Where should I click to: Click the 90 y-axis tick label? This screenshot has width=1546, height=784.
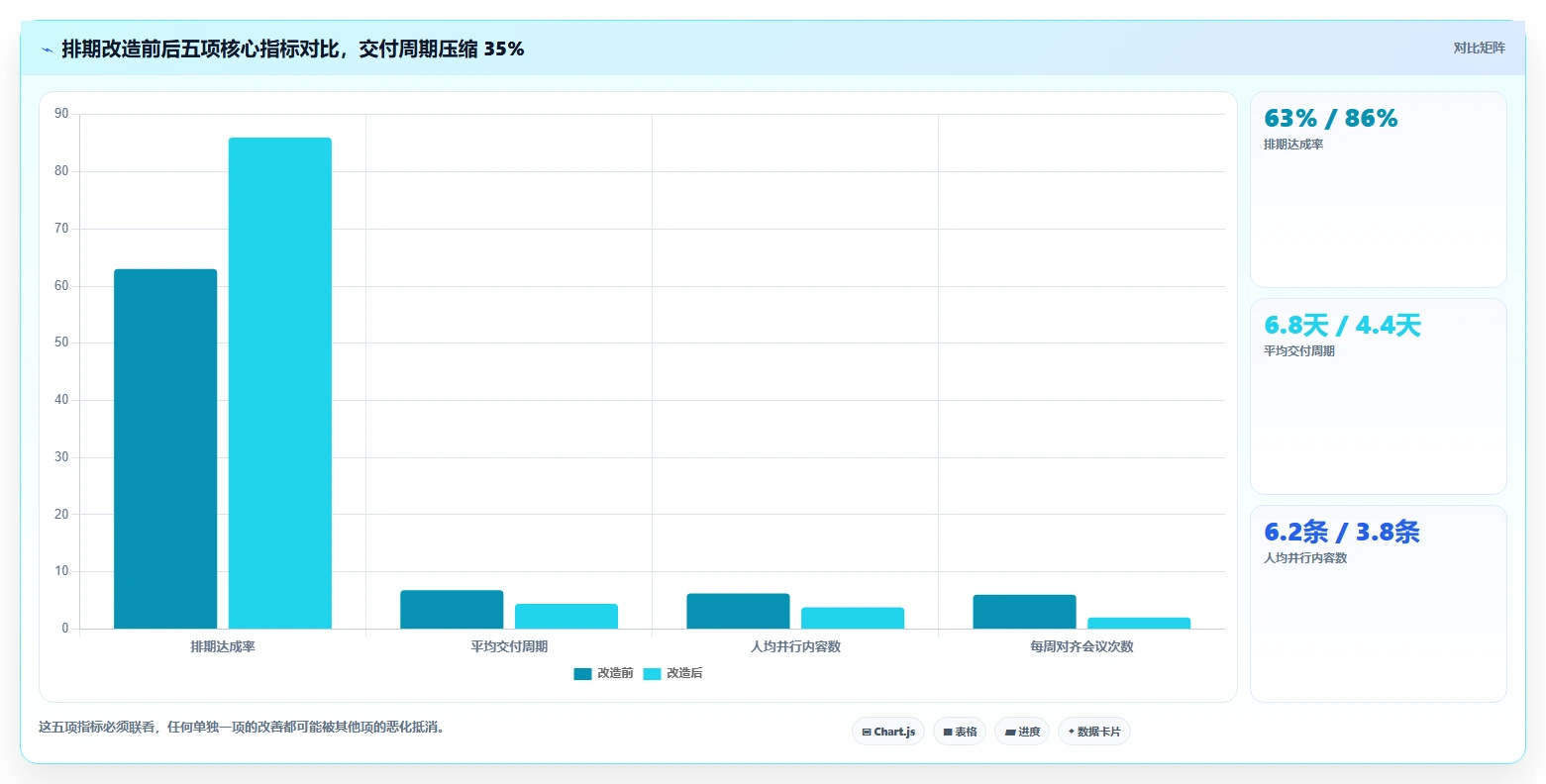click(62, 114)
